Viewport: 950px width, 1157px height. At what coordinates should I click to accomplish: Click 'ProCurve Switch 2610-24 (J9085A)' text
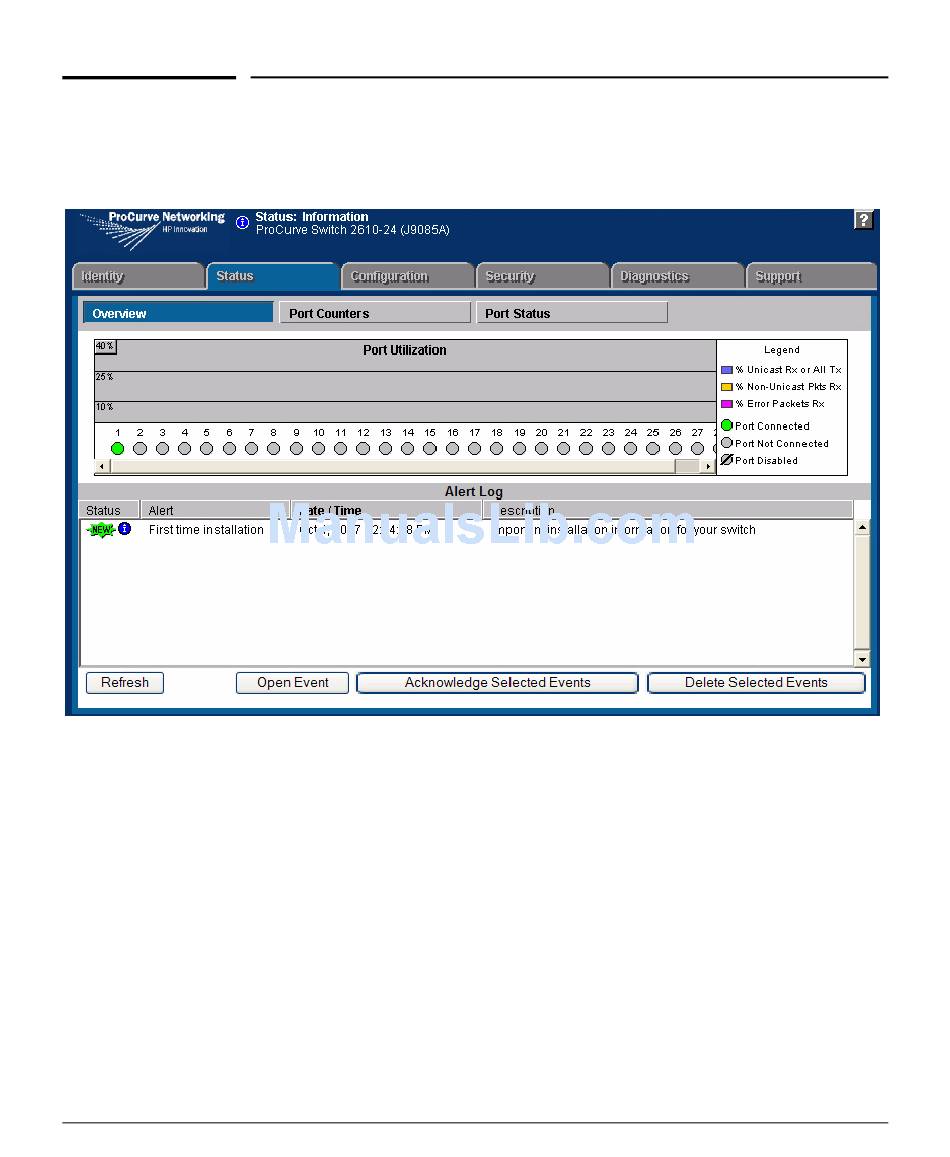point(353,230)
